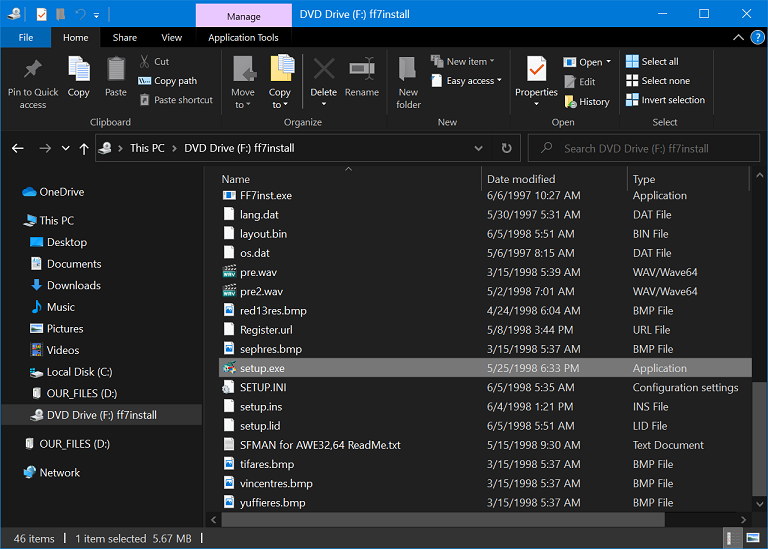This screenshot has width=768, height=549.
Task: Switch to the Share tab
Action: coord(124,38)
